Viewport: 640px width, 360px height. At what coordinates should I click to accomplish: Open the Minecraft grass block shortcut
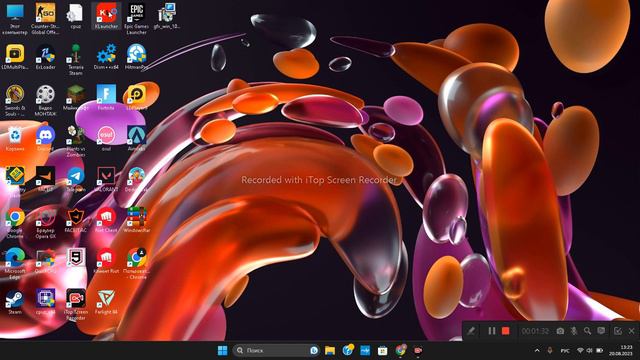(76, 98)
